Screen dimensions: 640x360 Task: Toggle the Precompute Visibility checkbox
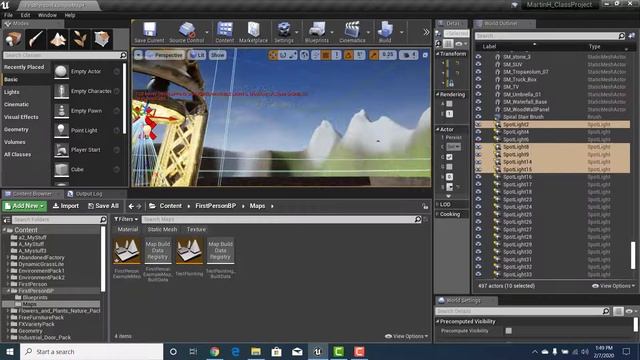click(x=509, y=331)
